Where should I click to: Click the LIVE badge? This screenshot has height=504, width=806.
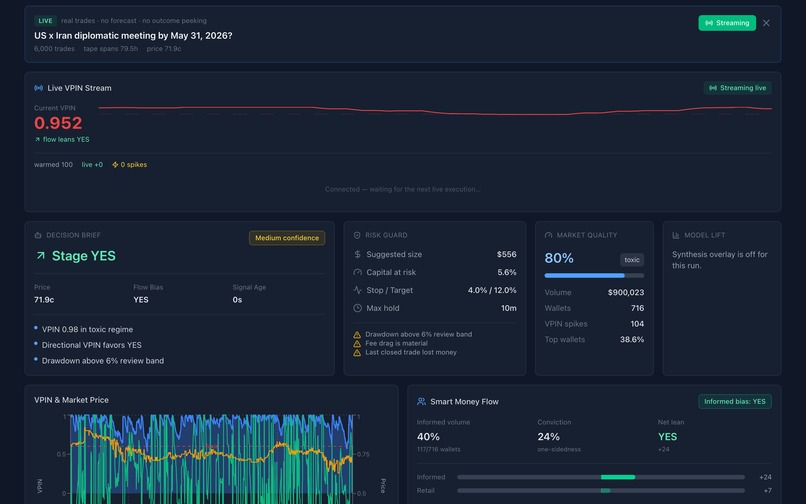(x=45, y=21)
